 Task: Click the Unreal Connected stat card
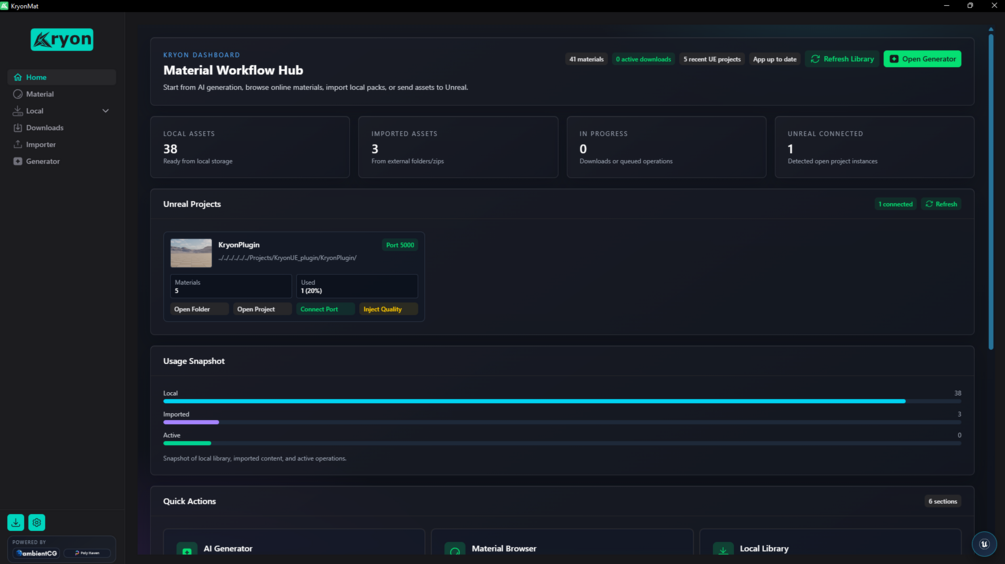[x=874, y=147]
